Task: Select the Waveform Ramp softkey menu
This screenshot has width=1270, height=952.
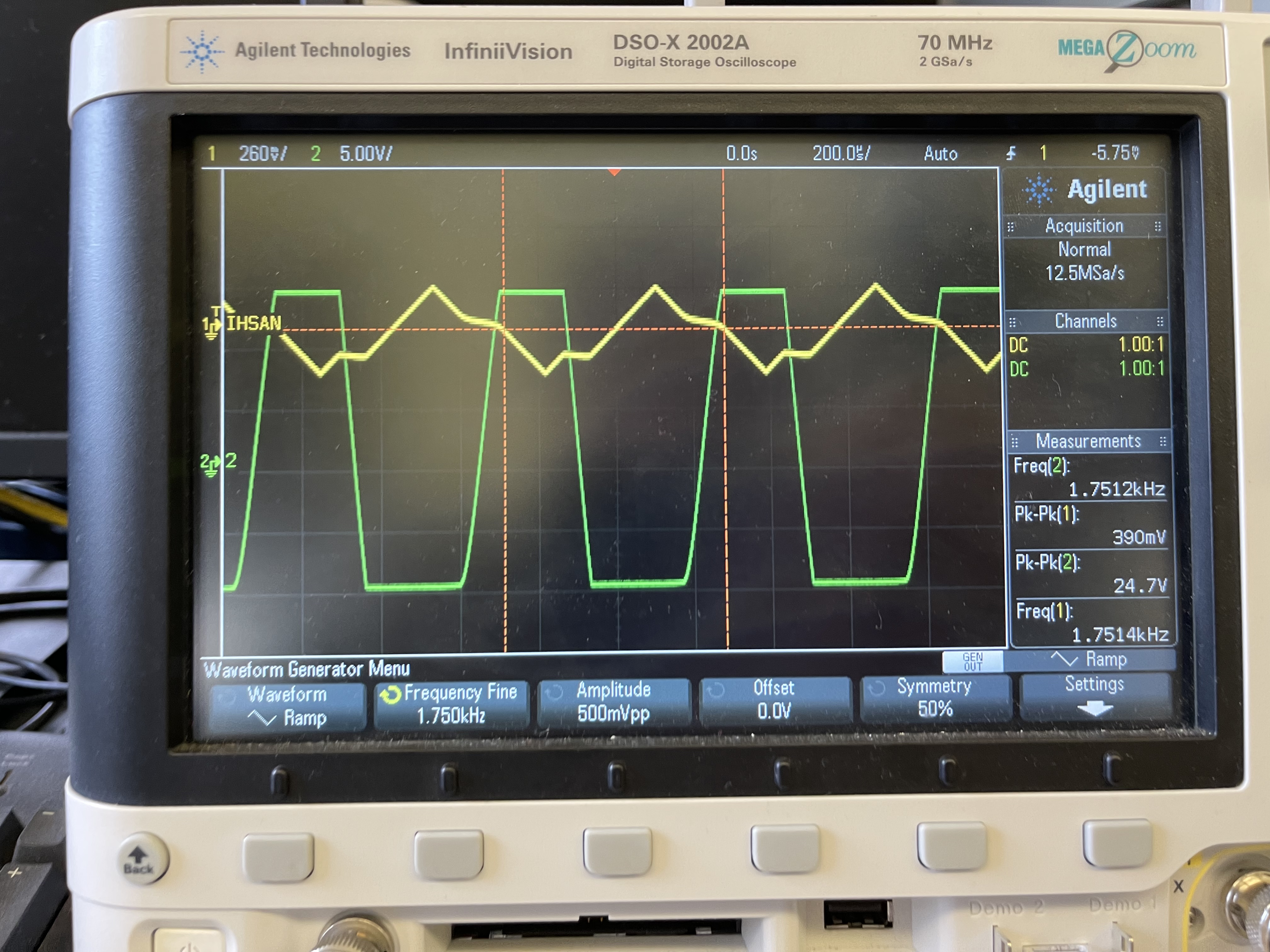Action: [x=288, y=706]
